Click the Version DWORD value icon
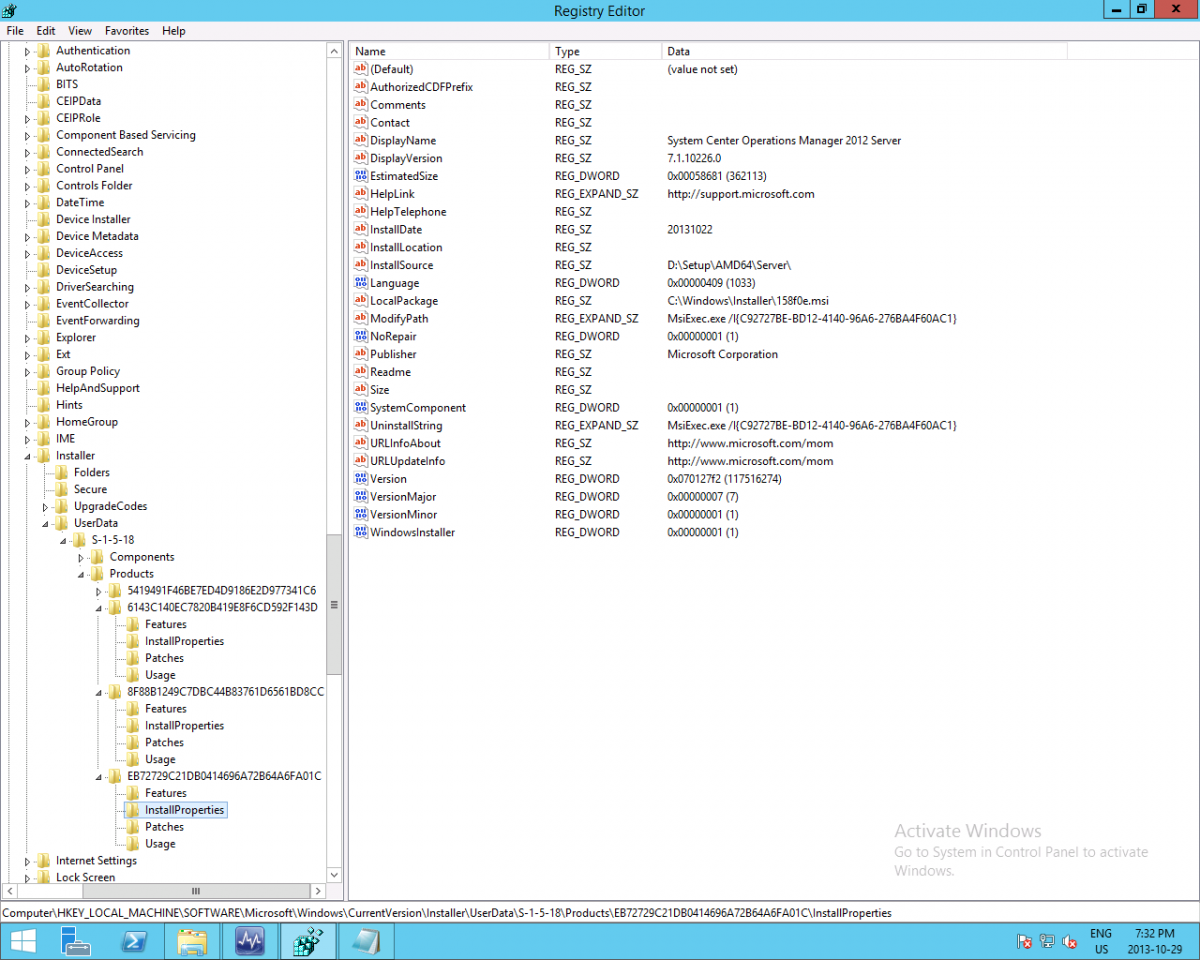 [x=361, y=479]
